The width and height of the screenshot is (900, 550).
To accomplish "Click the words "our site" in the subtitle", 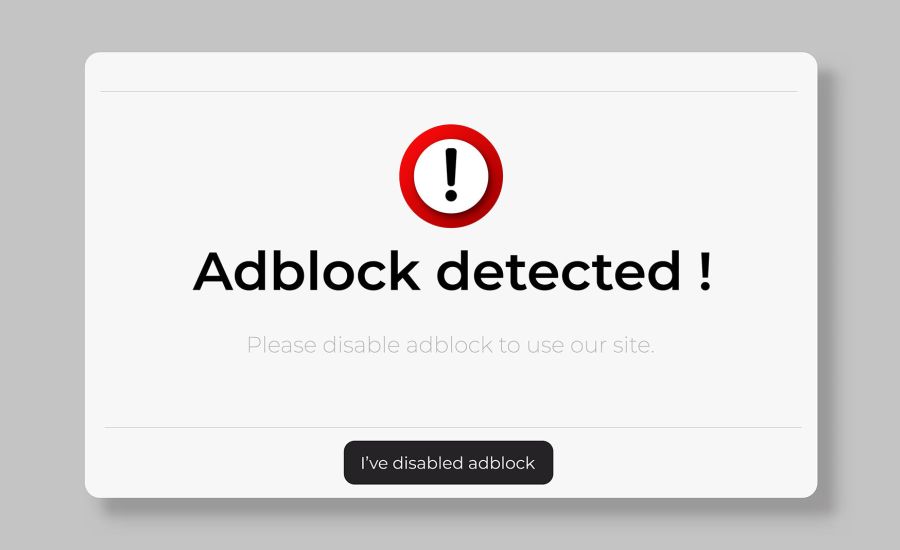I will 612,345.
